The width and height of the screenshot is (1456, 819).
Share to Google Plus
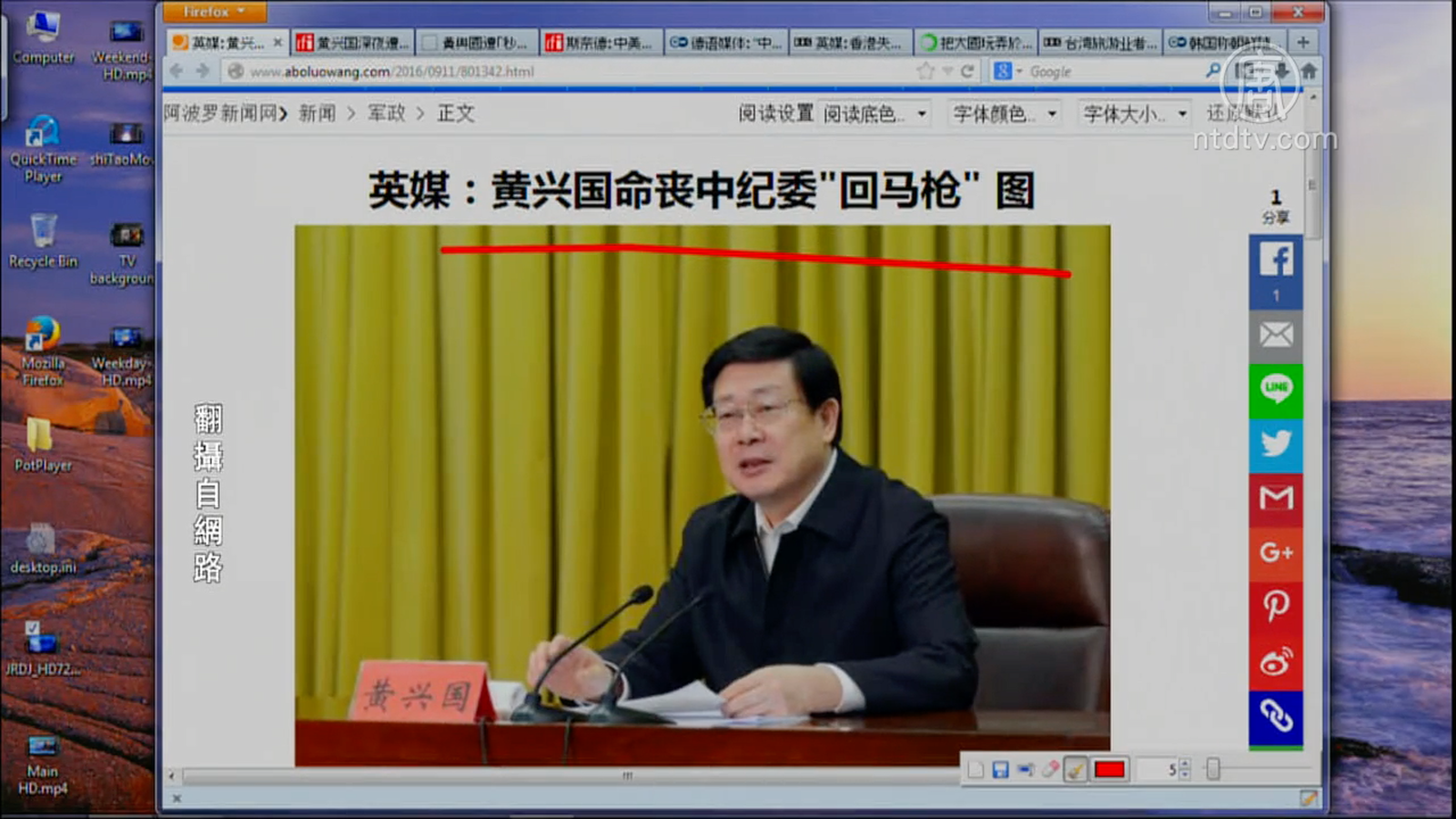[1276, 552]
